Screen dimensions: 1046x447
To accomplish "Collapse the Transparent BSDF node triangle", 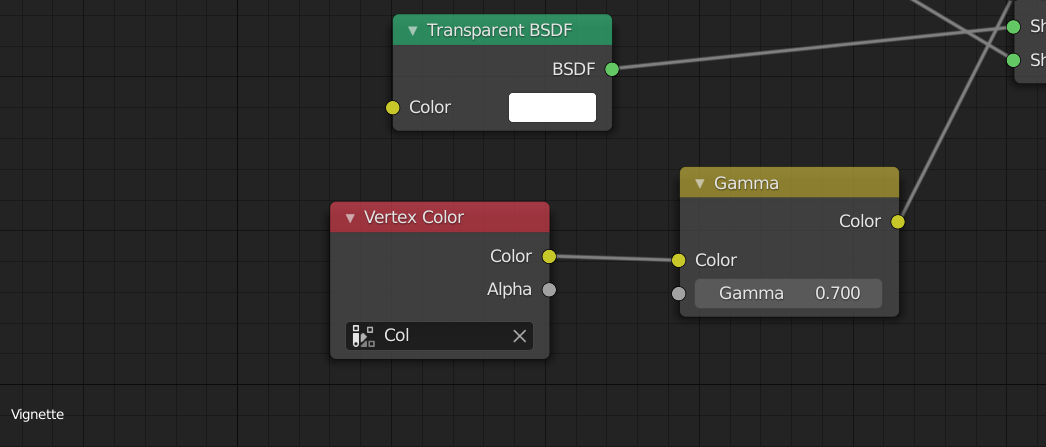I will point(412,31).
